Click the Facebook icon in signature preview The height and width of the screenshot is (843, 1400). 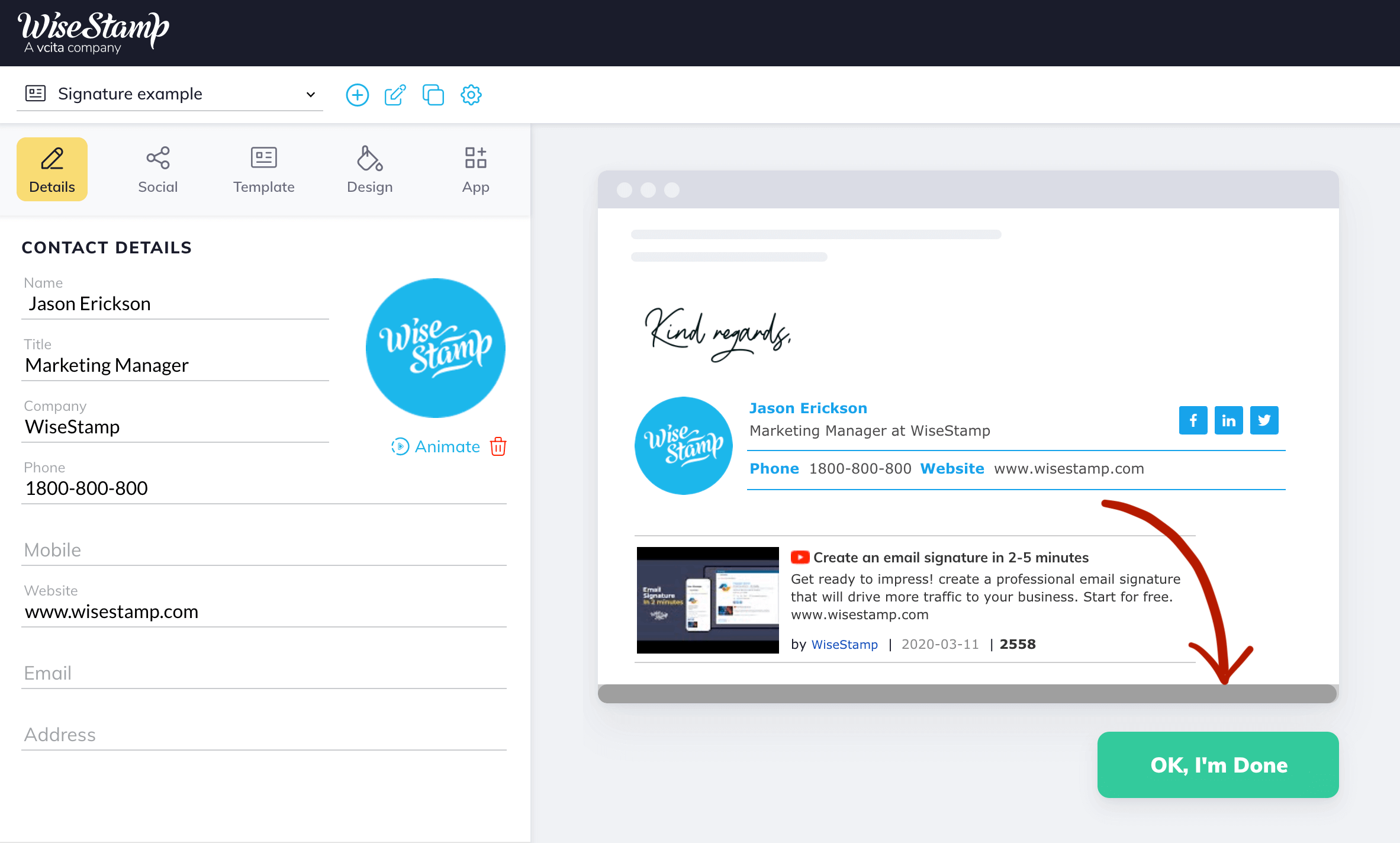[x=1192, y=418]
